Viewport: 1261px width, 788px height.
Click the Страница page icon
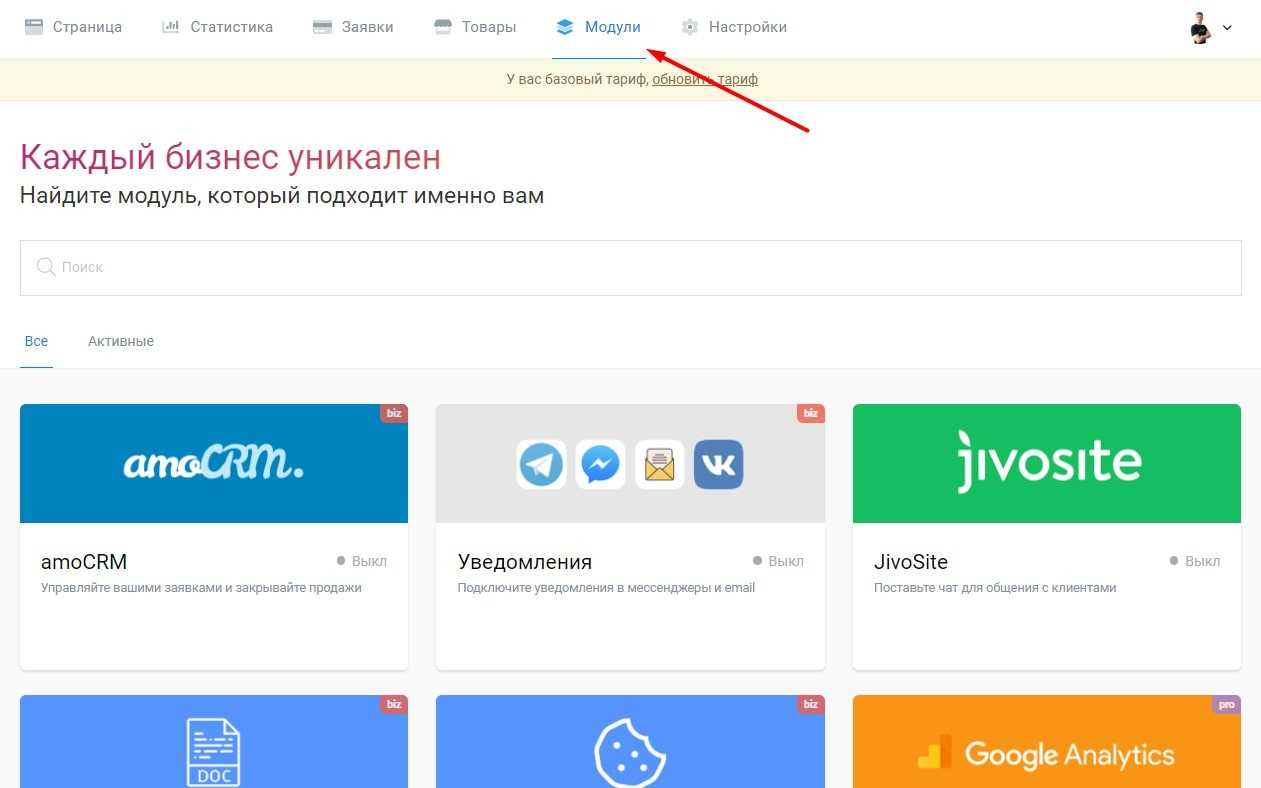[x=34, y=27]
